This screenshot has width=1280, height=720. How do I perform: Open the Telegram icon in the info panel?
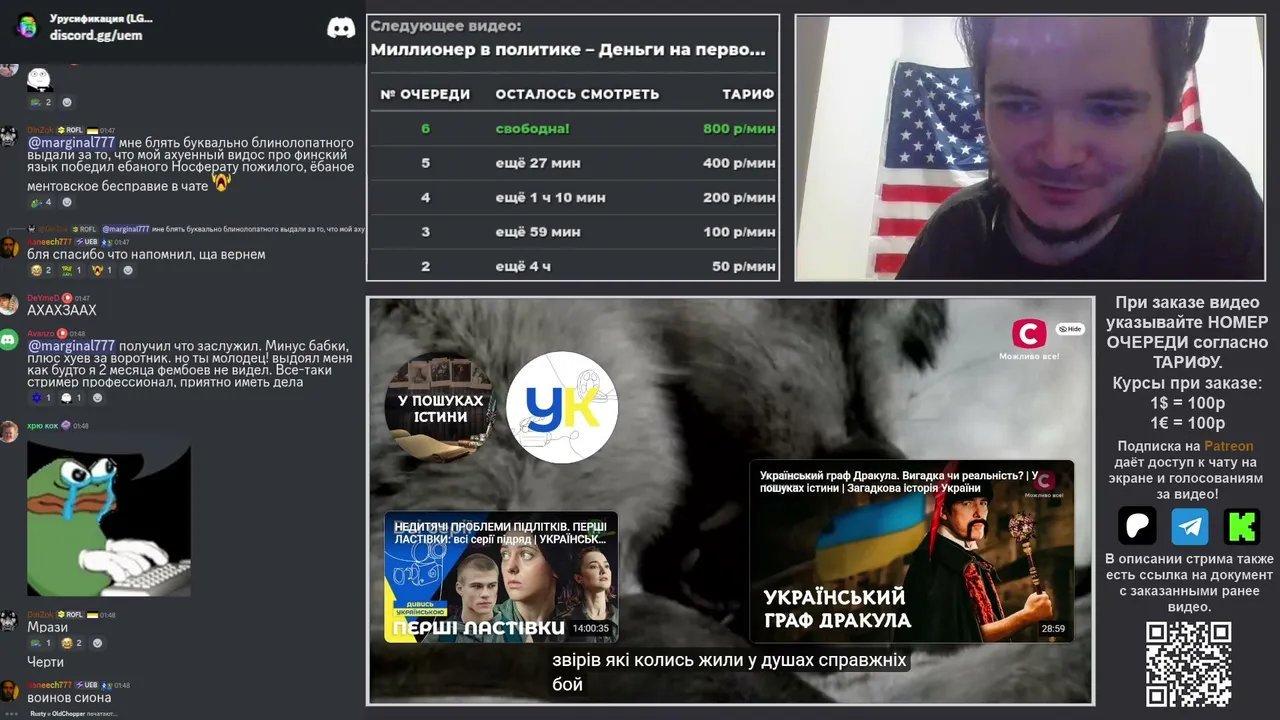(1190, 526)
